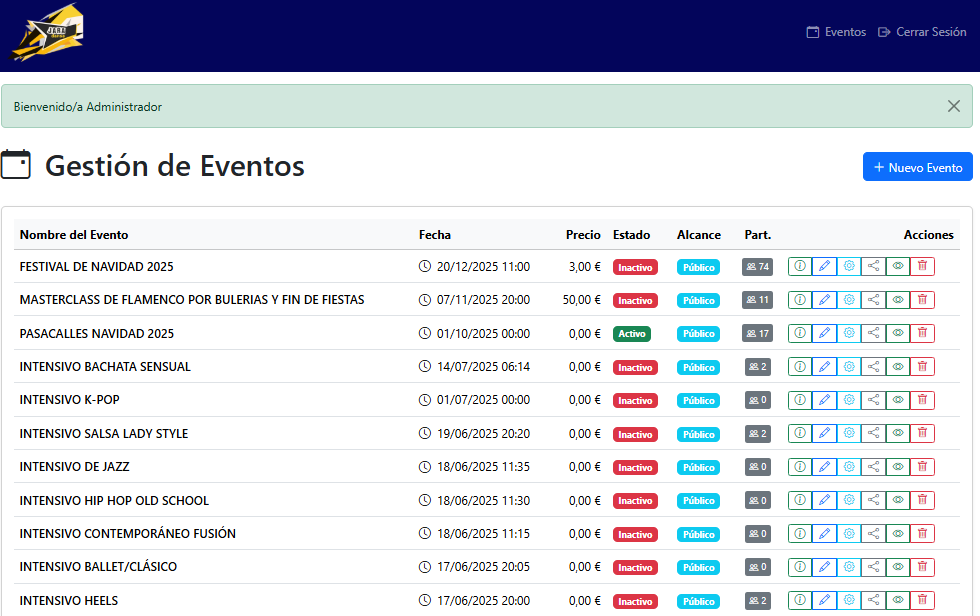Open info details for FESTIVAL DE NAVIDAD 2025

(x=800, y=267)
